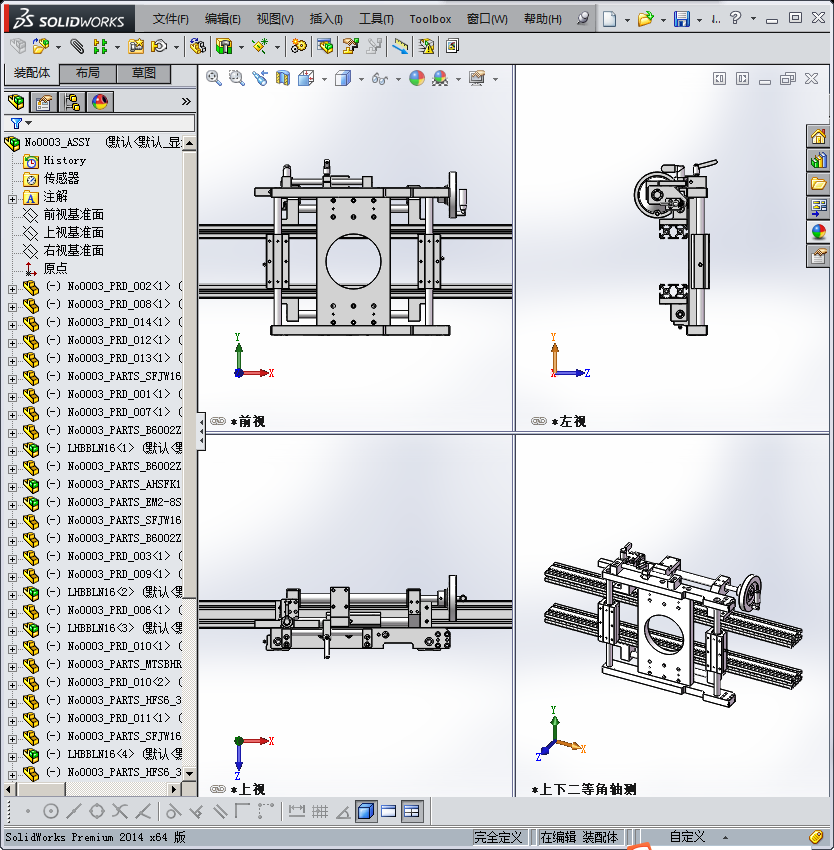The image size is (834, 850).
Task: Open the dropdown arrow next to the Open icon
Action: click(662, 19)
